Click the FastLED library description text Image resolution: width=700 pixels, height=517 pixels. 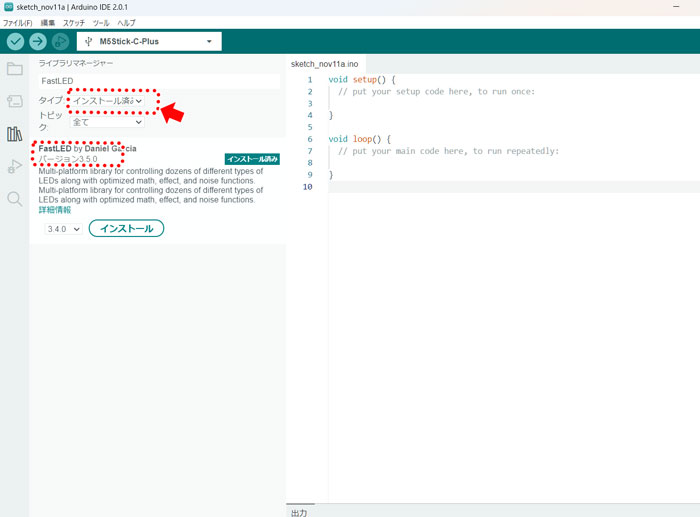[x=151, y=185]
